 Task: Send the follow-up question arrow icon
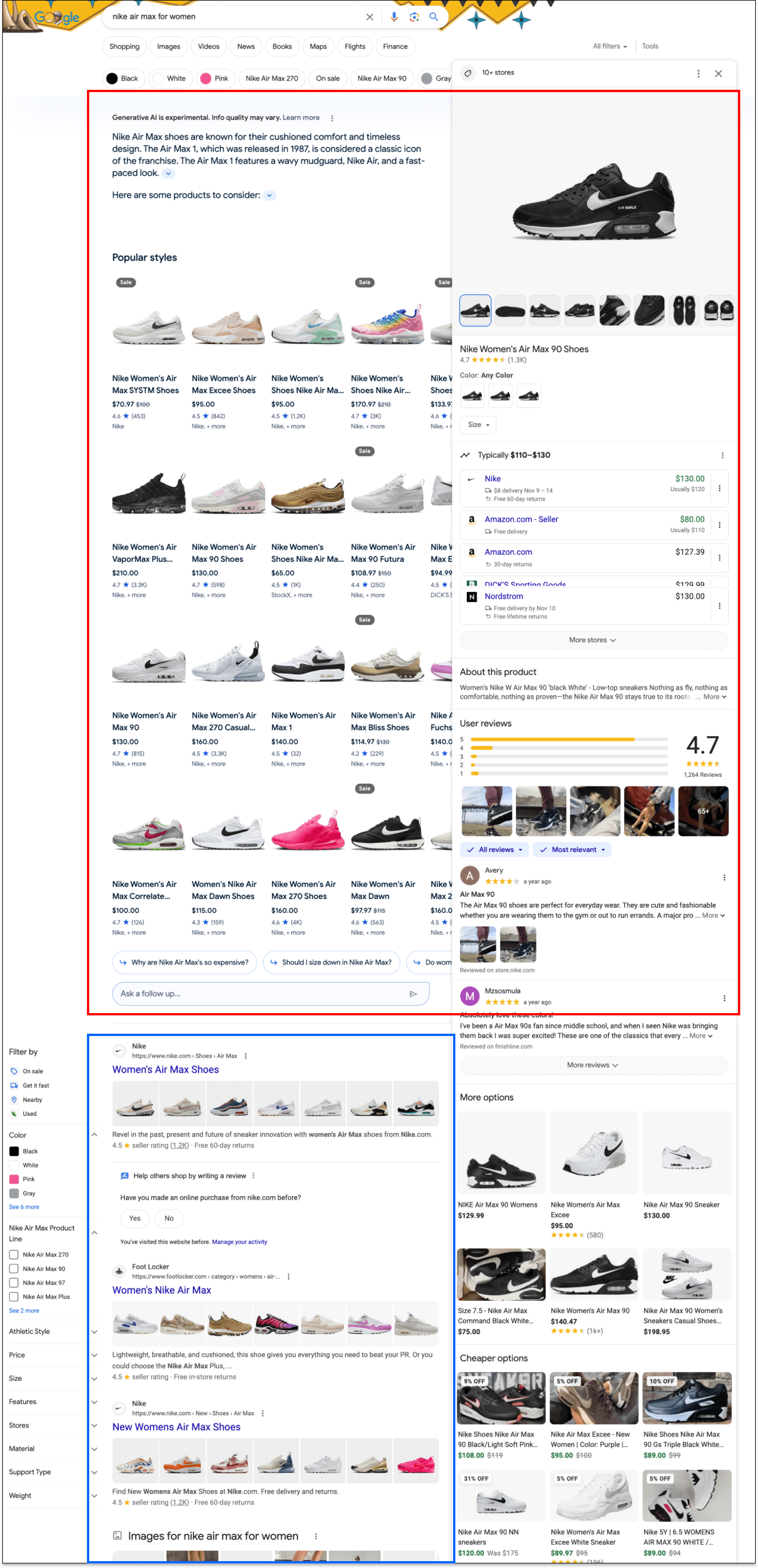pos(414,994)
